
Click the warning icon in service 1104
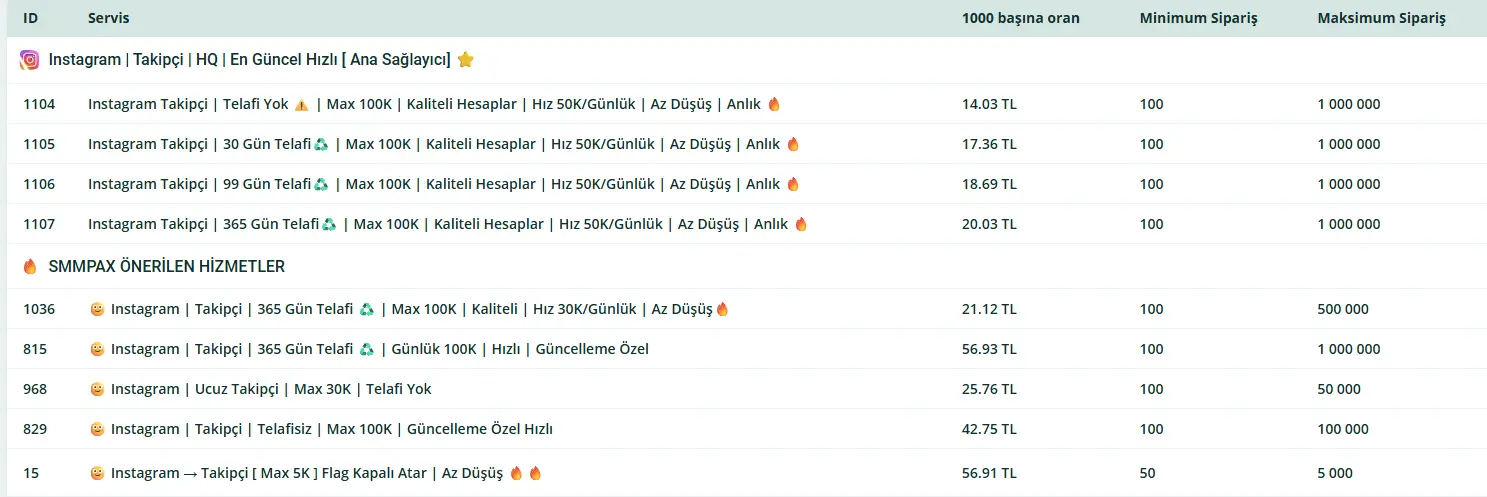click(x=301, y=105)
